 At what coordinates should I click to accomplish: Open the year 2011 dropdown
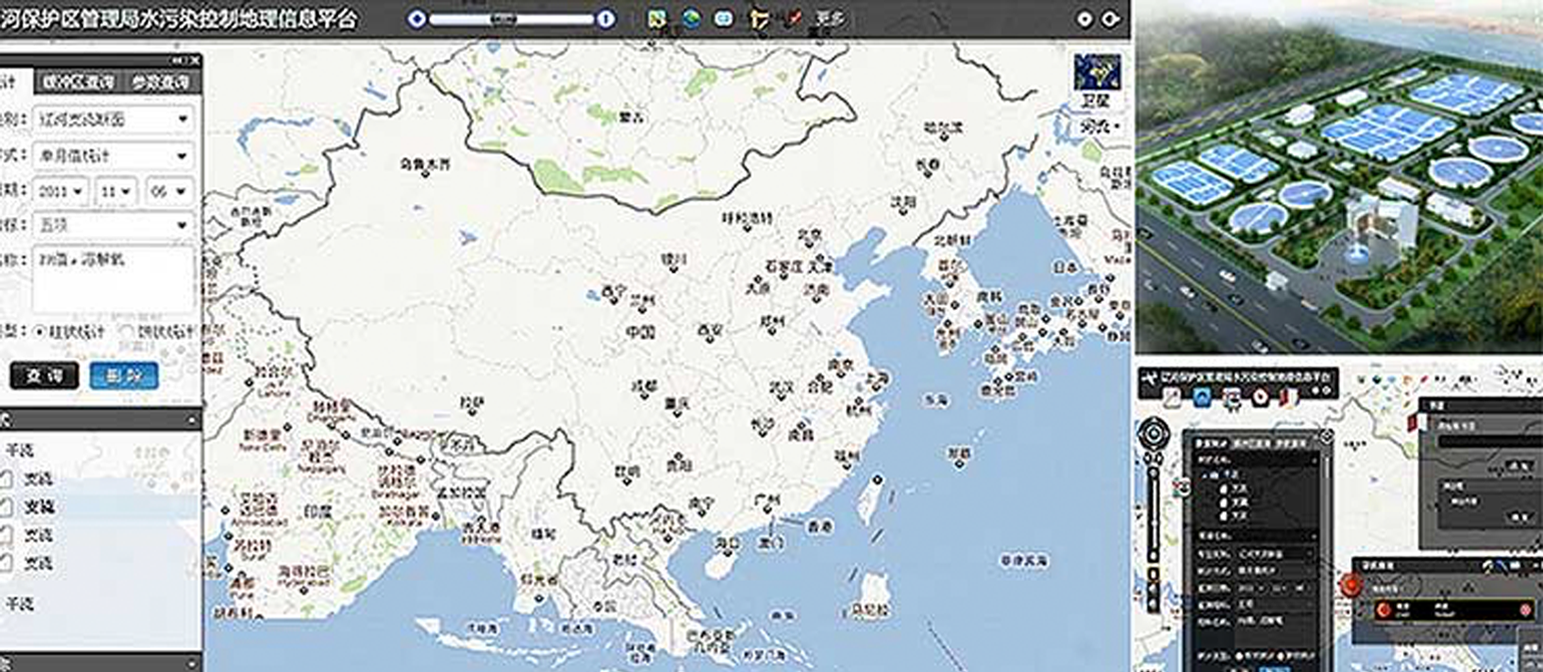click(x=60, y=190)
